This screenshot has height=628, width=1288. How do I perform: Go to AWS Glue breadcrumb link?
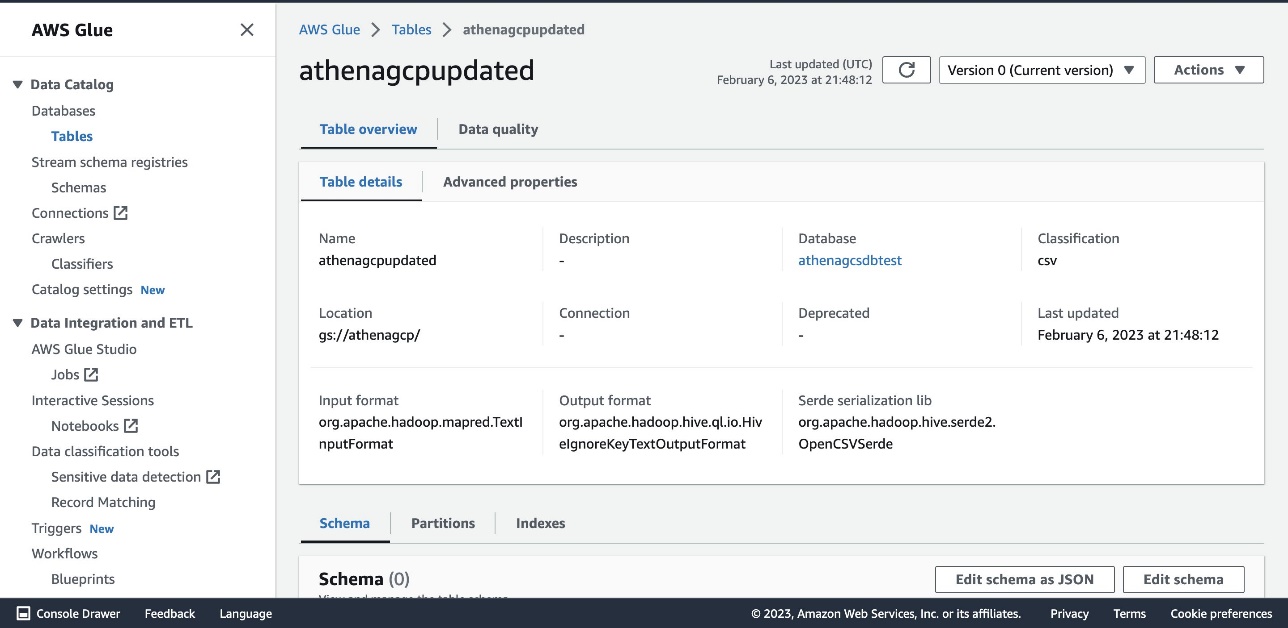(x=329, y=30)
